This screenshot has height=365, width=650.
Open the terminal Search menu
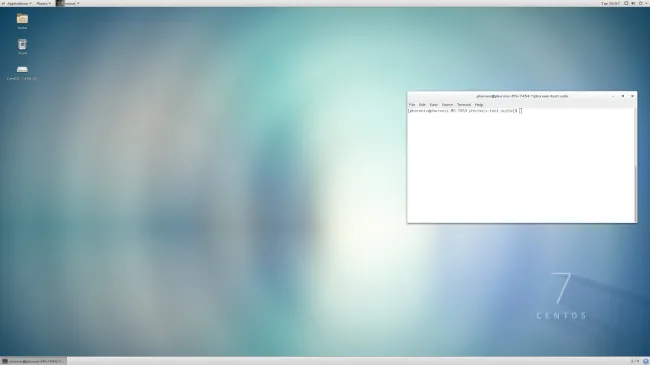click(447, 105)
